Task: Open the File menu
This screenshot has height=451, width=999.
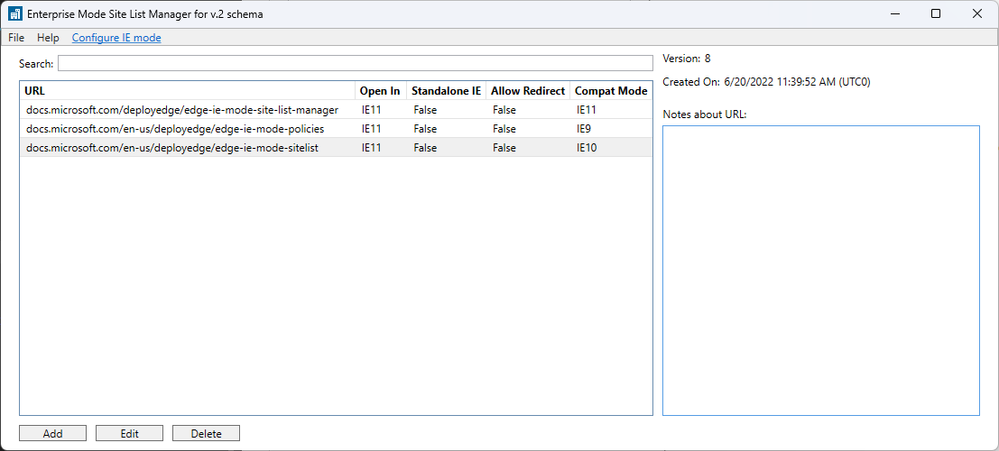Action: click(16, 38)
